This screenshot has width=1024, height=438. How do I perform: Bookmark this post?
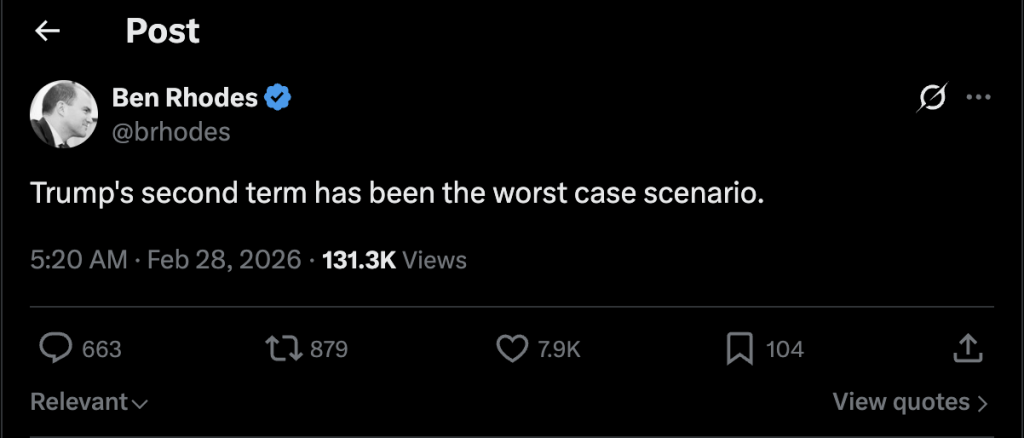click(739, 348)
